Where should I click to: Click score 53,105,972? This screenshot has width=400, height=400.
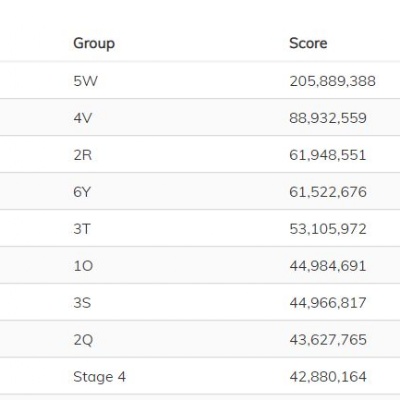(x=328, y=229)
